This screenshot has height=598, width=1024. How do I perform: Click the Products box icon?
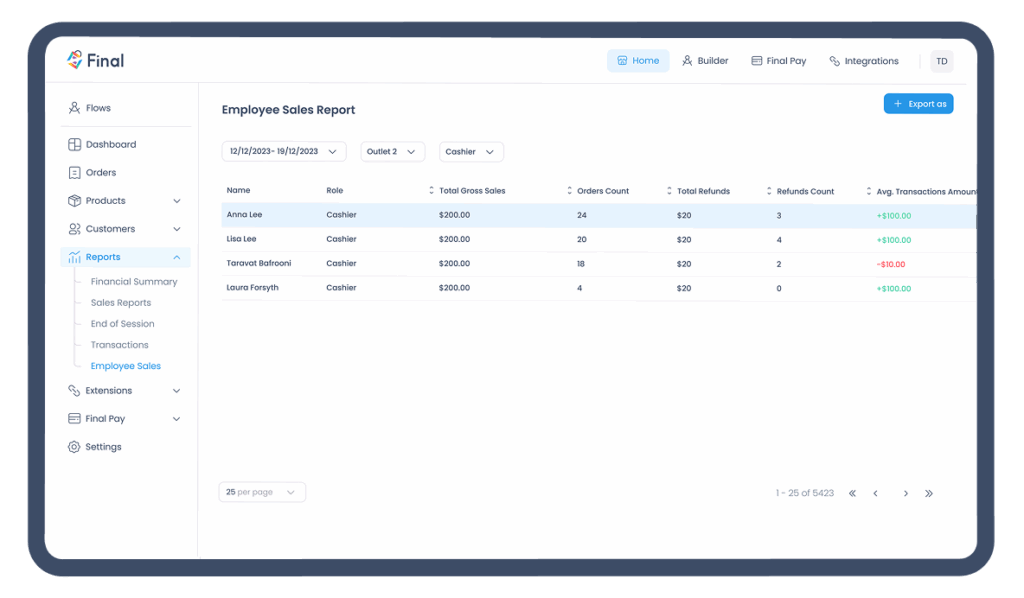(74, 200)
